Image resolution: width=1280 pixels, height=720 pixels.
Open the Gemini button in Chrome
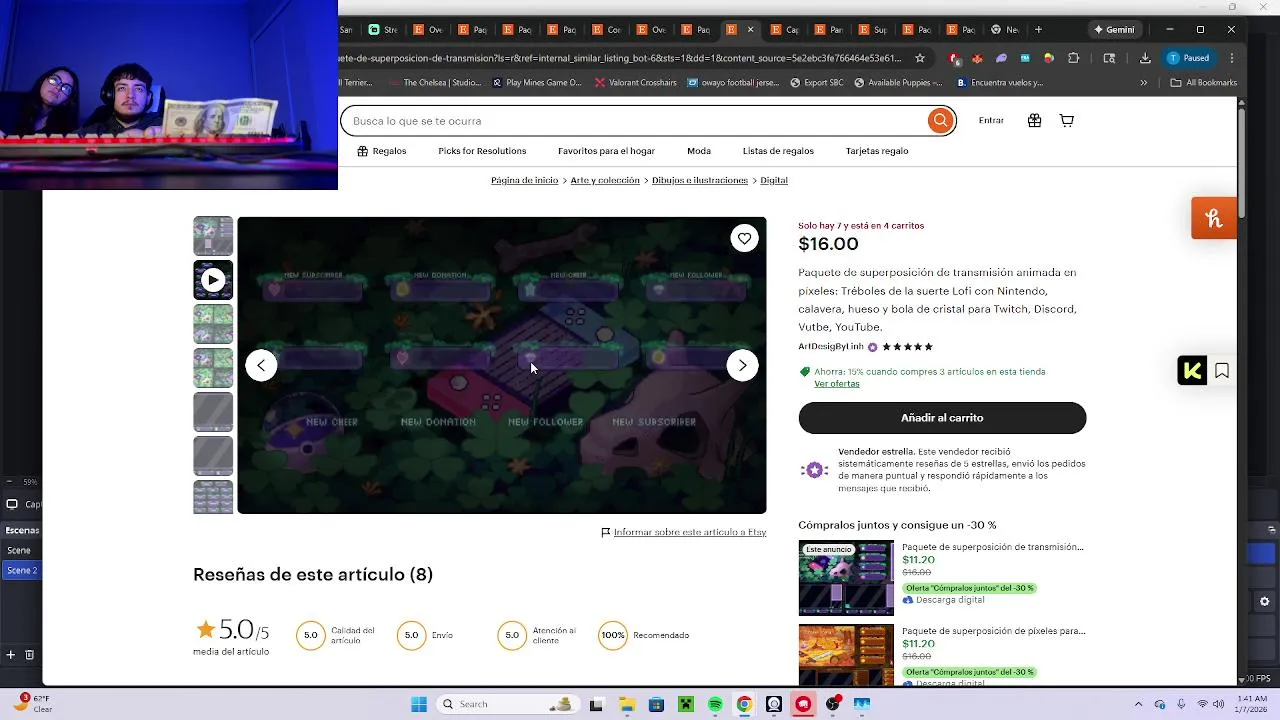1114,29
